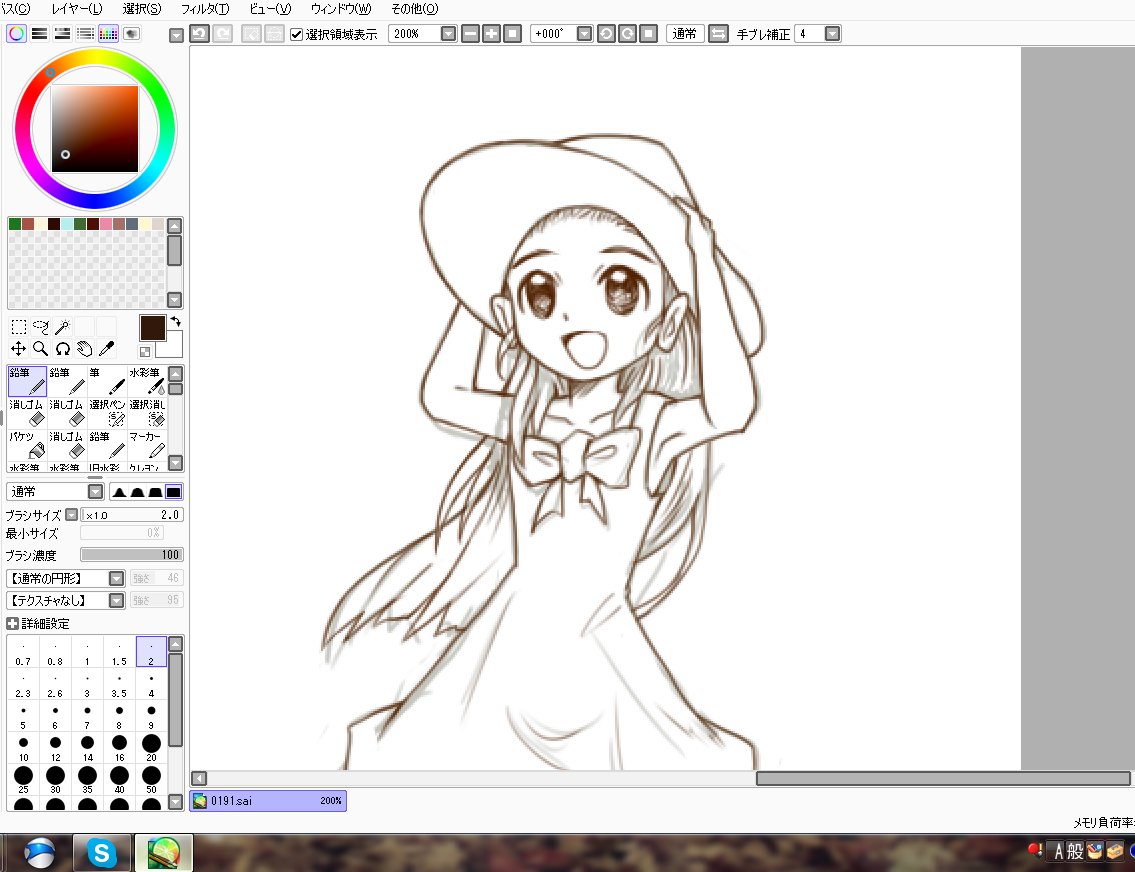This screenshot has height=872, width=1135.
Task: Open the 200% zoom dropdown
Action: [449, 33]
